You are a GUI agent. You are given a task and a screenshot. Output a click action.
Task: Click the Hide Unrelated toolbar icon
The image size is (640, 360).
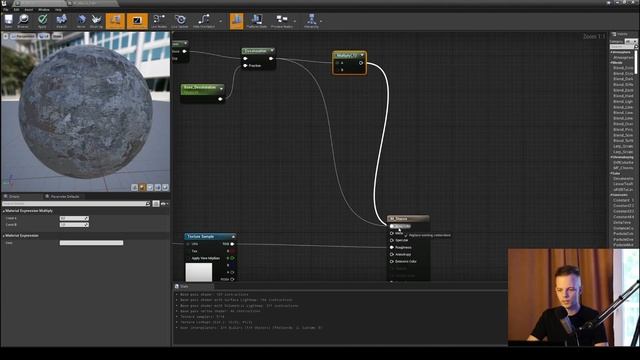tap(204, 21)
